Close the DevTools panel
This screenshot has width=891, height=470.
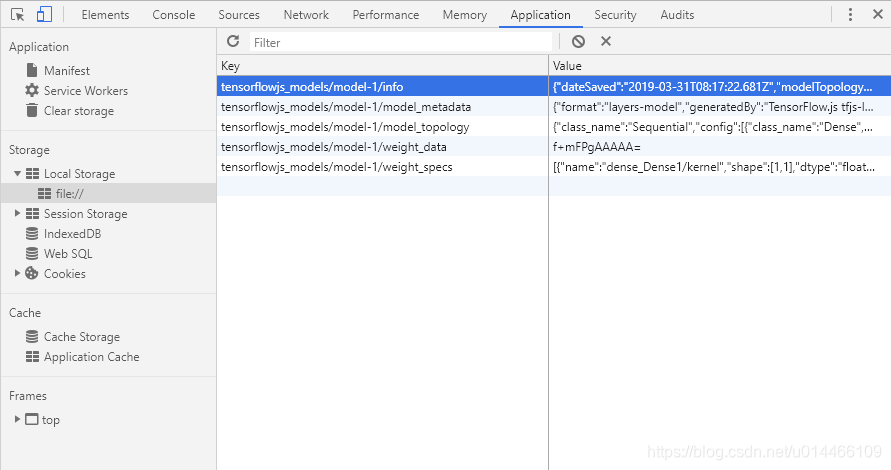point(877,14)
